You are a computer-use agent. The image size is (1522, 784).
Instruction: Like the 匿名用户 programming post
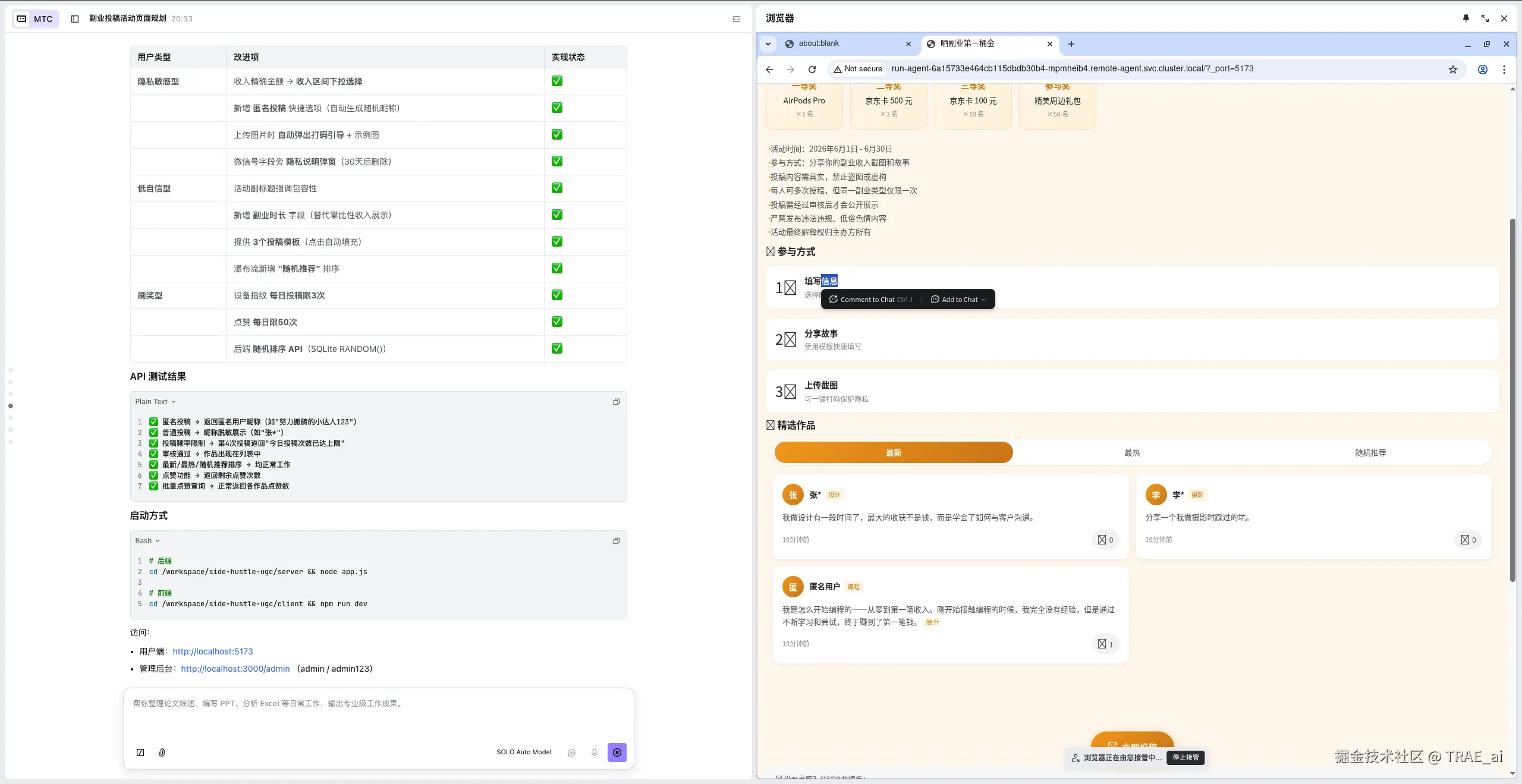1105,644
